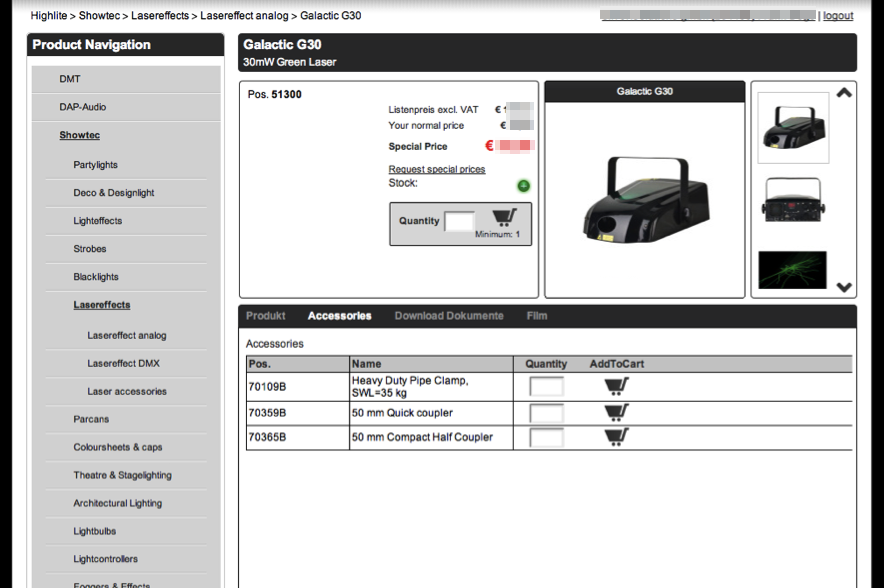Viewport: 884px width, 588px height.
Task: Open the Lasereffect analog subcategory in the sidebar
Action: (x=127, y=335)
